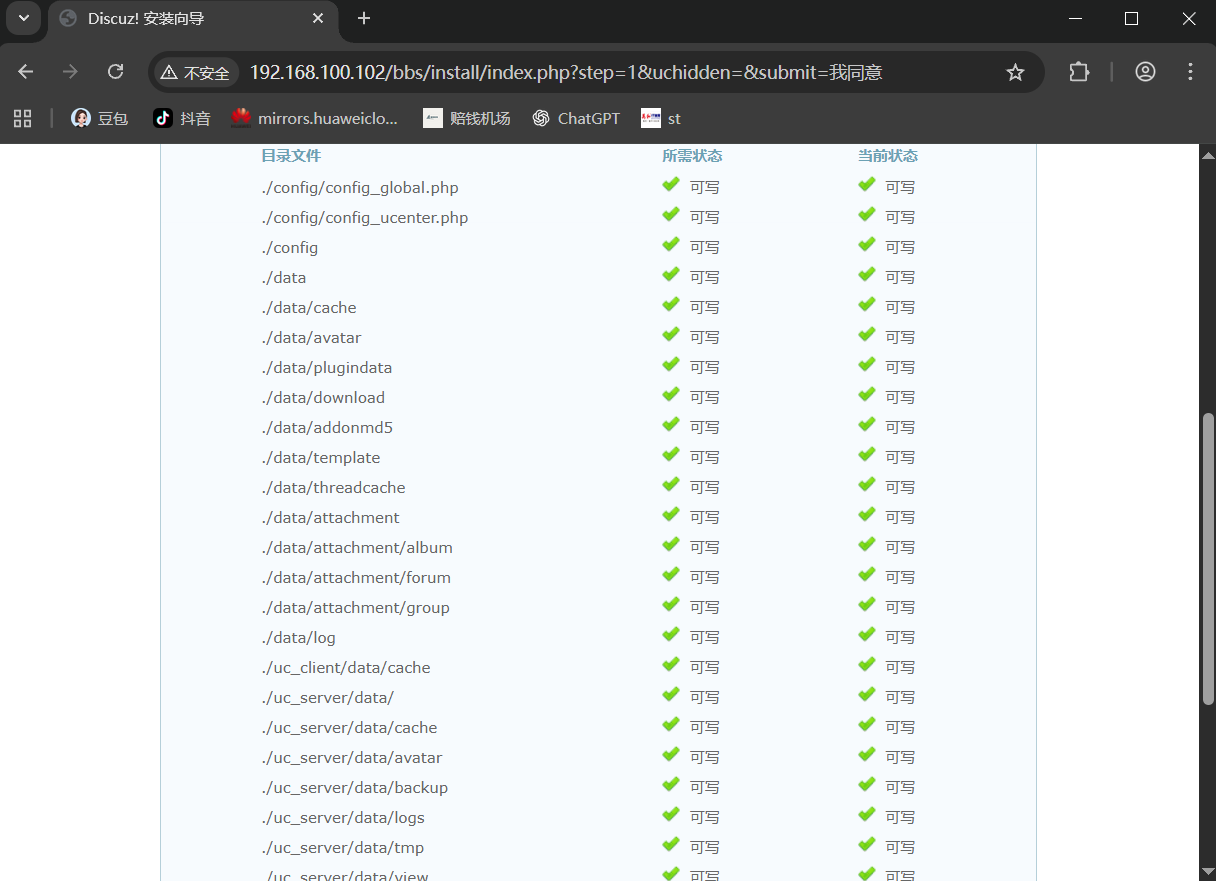Open the ChatGPT bookmark
Screen dimensions: 1216x881
pos(576,118)
